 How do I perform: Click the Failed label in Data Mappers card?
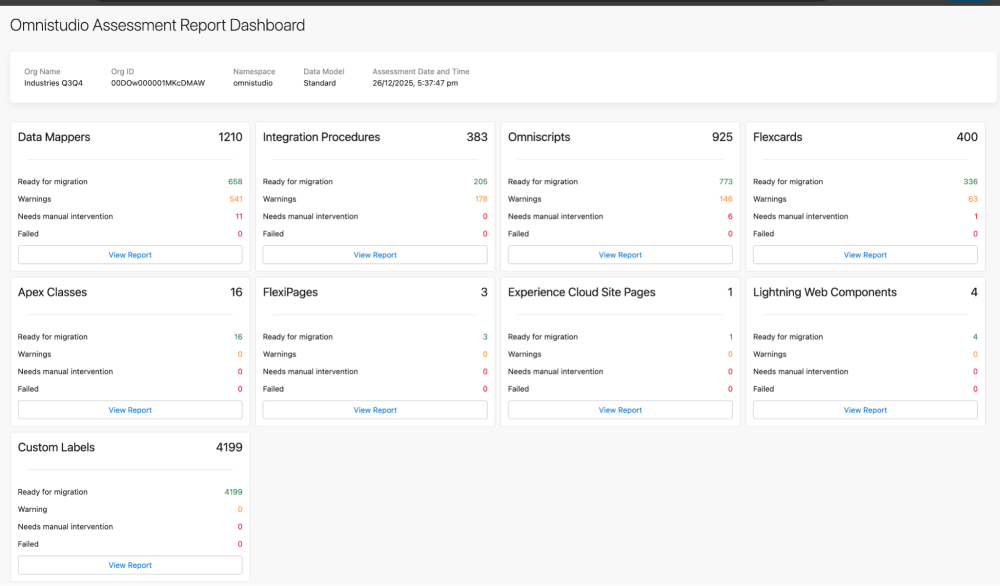(28, 234)
